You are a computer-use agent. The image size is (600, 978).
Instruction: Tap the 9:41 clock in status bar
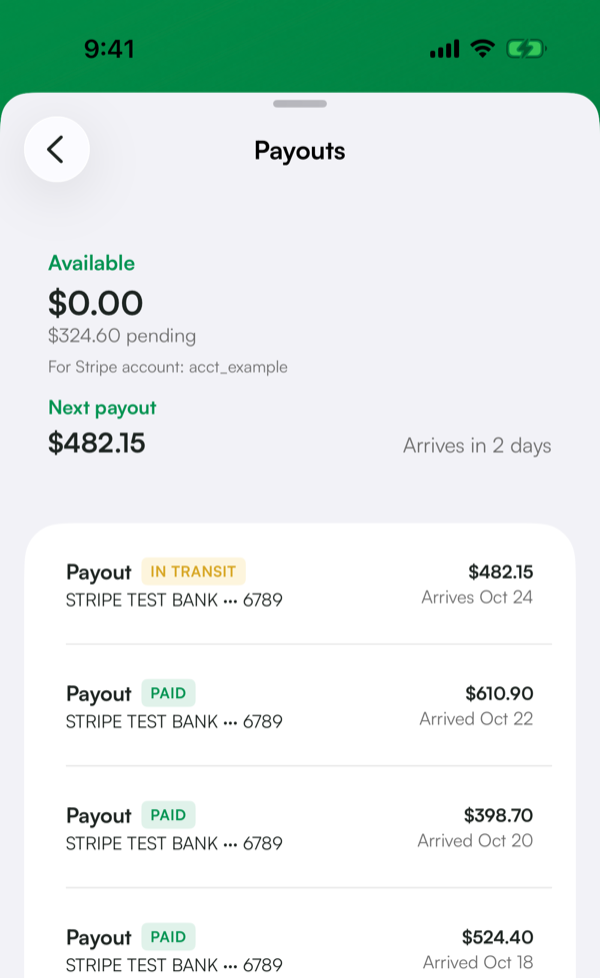(109, 49)
